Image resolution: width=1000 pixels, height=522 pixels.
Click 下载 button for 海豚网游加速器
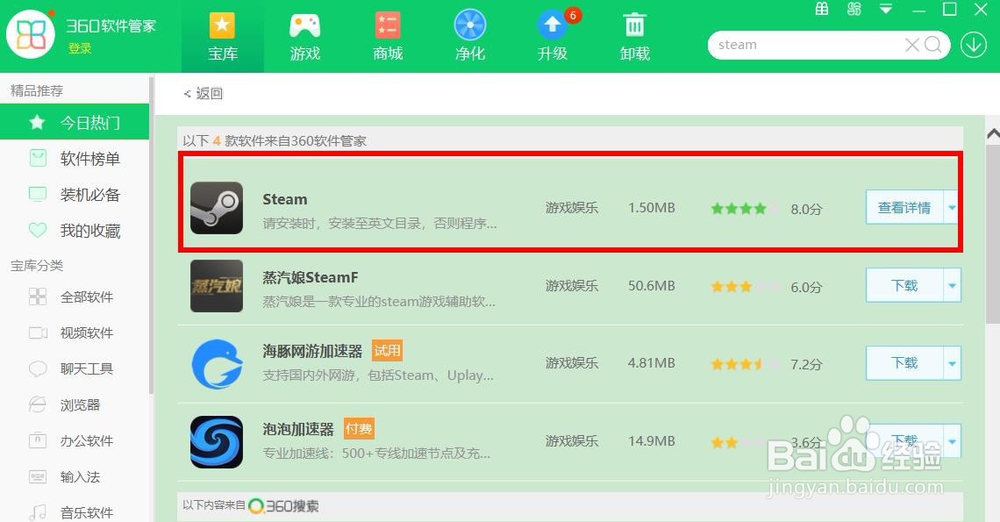[904, 363]
